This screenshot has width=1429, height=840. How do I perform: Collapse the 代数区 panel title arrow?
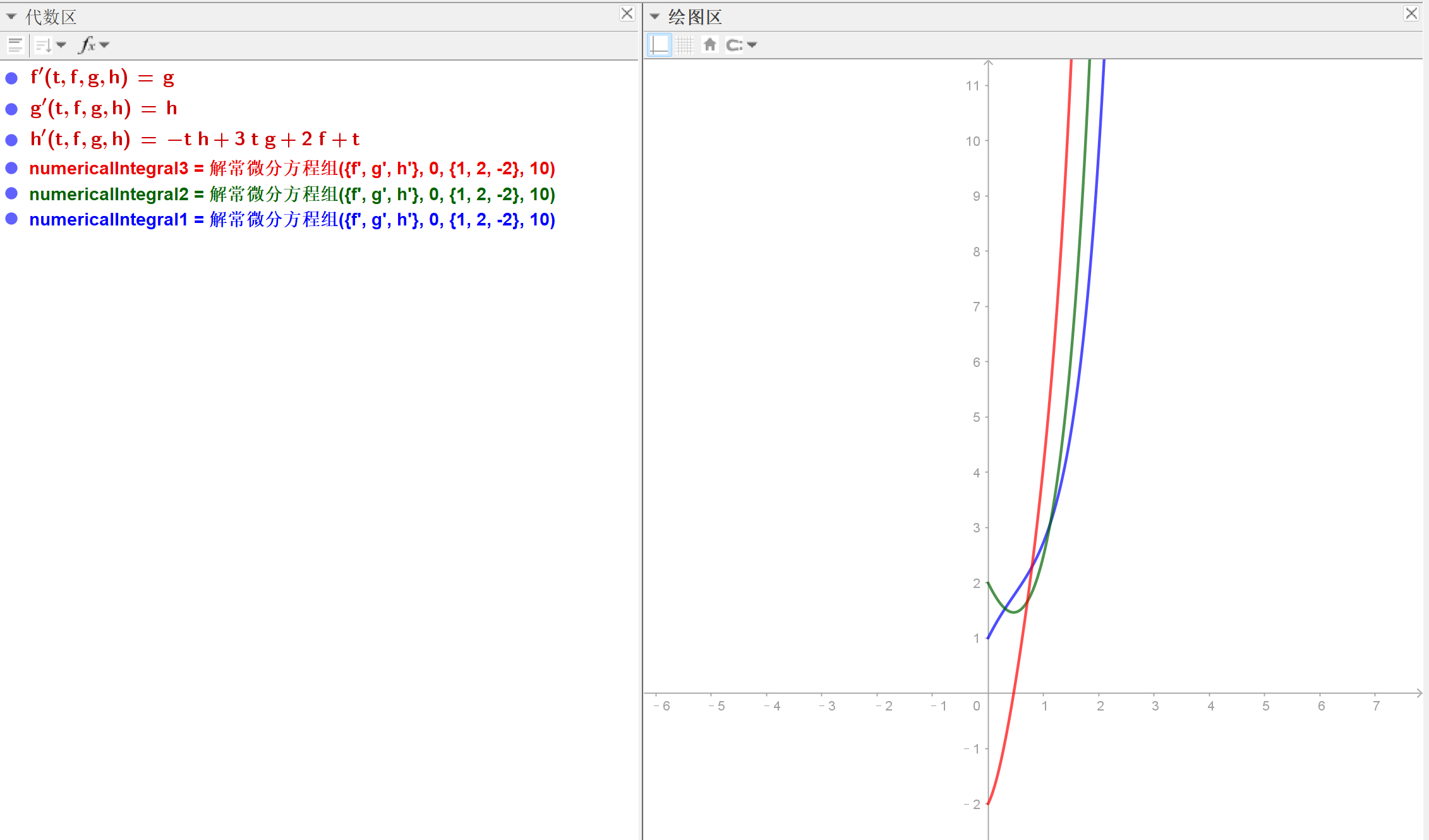pyautogui.click(x=11, y=16)
